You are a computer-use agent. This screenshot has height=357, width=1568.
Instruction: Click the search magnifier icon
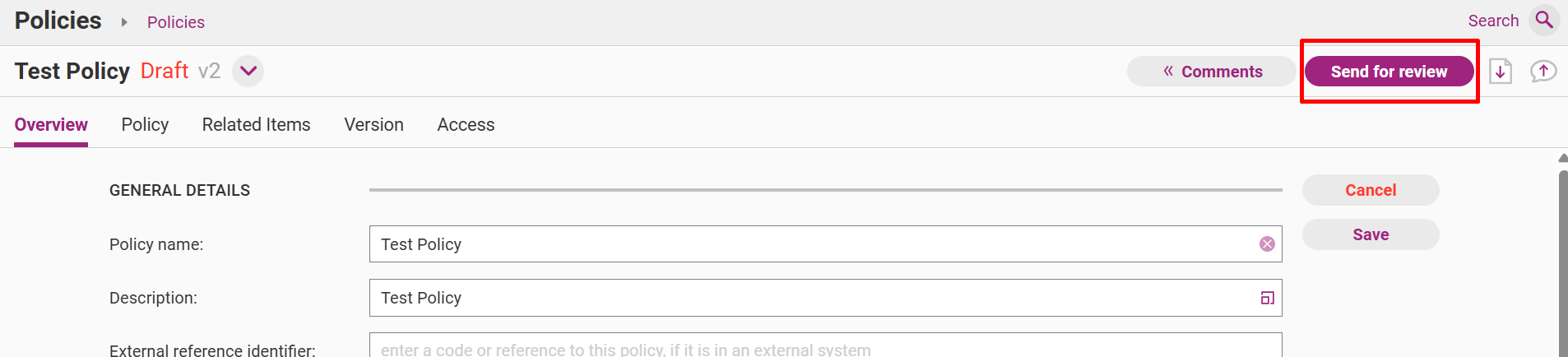pos(1544,20)
